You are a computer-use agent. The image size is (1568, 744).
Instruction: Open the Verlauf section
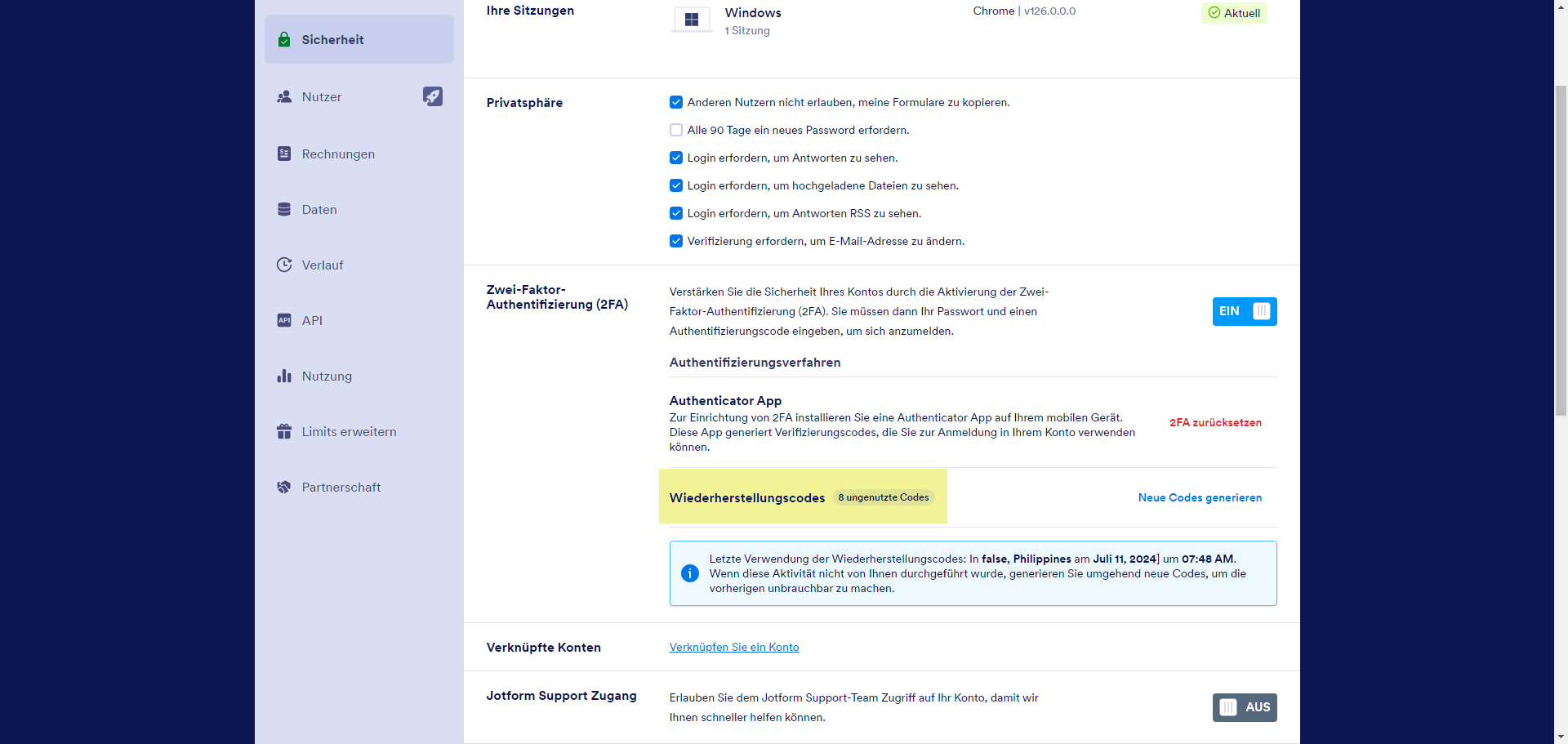coord(359,265)
